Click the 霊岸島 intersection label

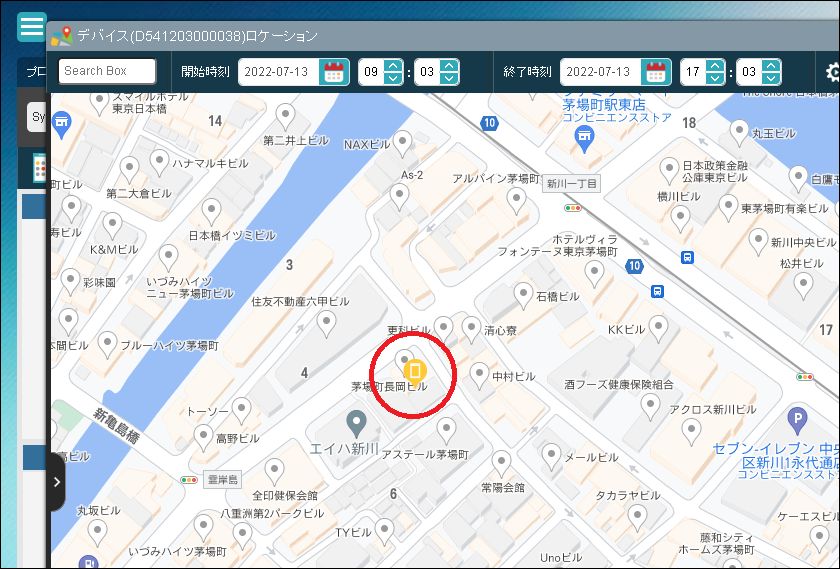click(x=221, y=480)
